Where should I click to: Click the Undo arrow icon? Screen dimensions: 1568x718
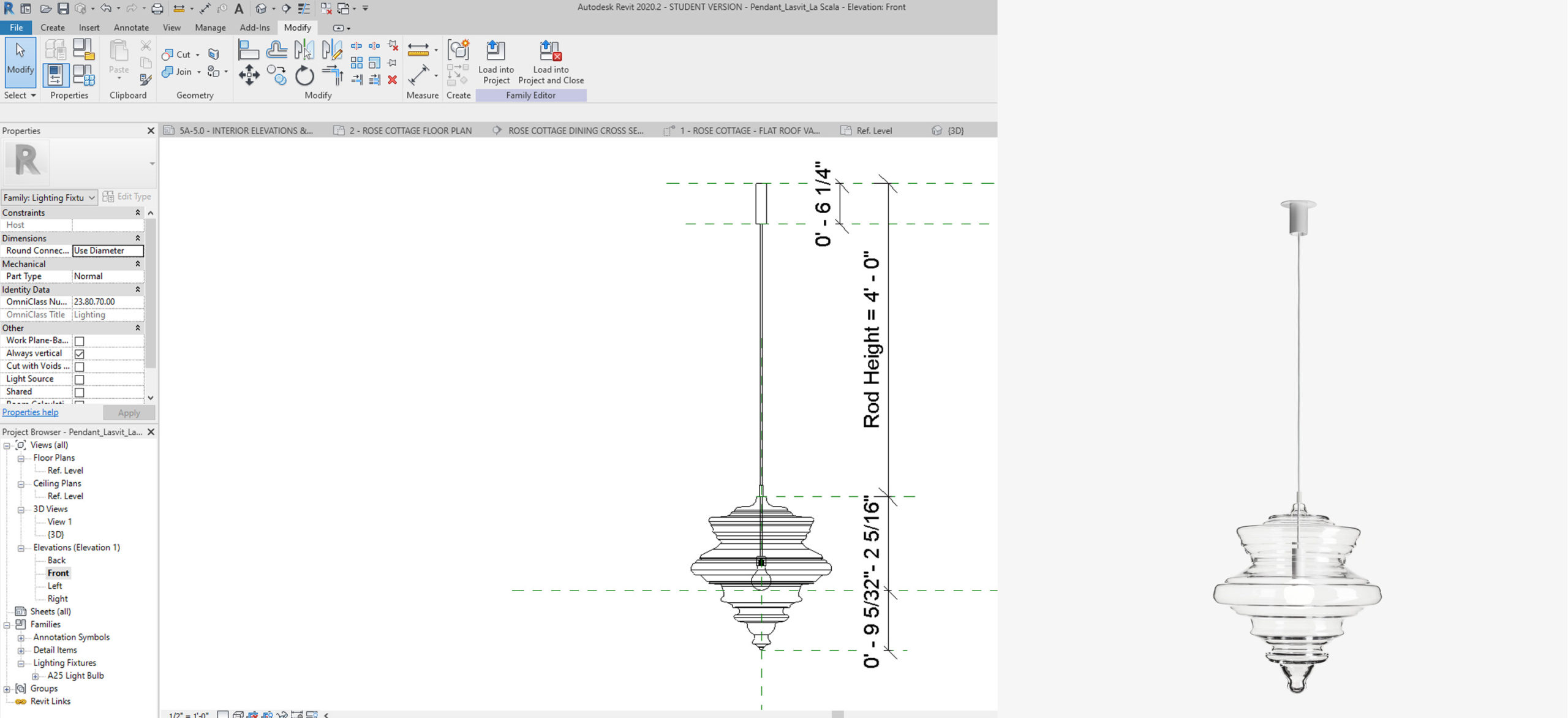click(x=106, y=9)
